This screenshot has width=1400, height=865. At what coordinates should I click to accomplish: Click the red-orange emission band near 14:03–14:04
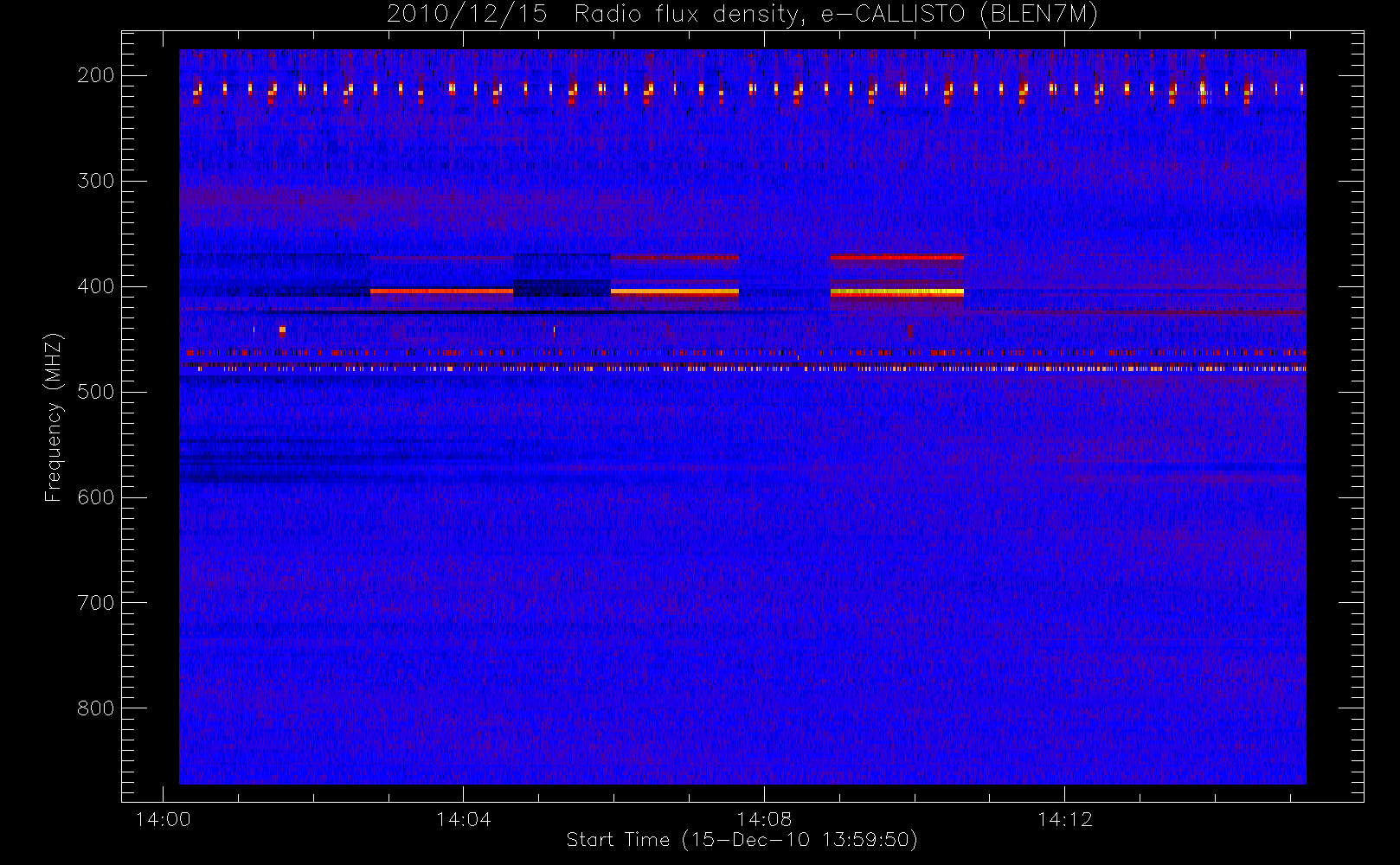click(441, 292)
